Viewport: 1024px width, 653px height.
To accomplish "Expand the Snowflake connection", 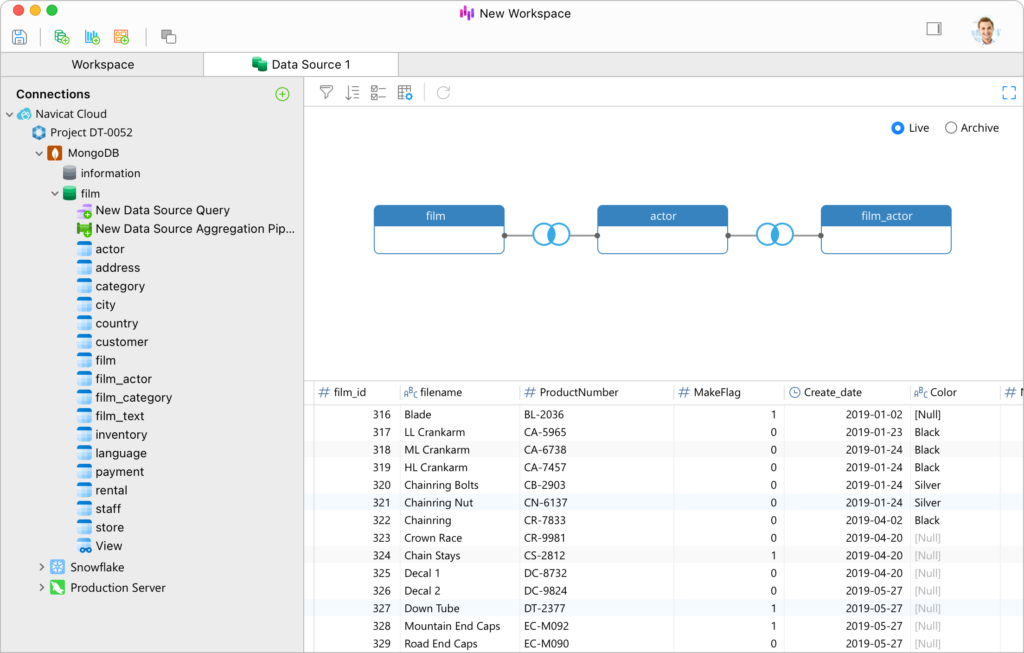I will pyautogui.click(x=42, y=567).
